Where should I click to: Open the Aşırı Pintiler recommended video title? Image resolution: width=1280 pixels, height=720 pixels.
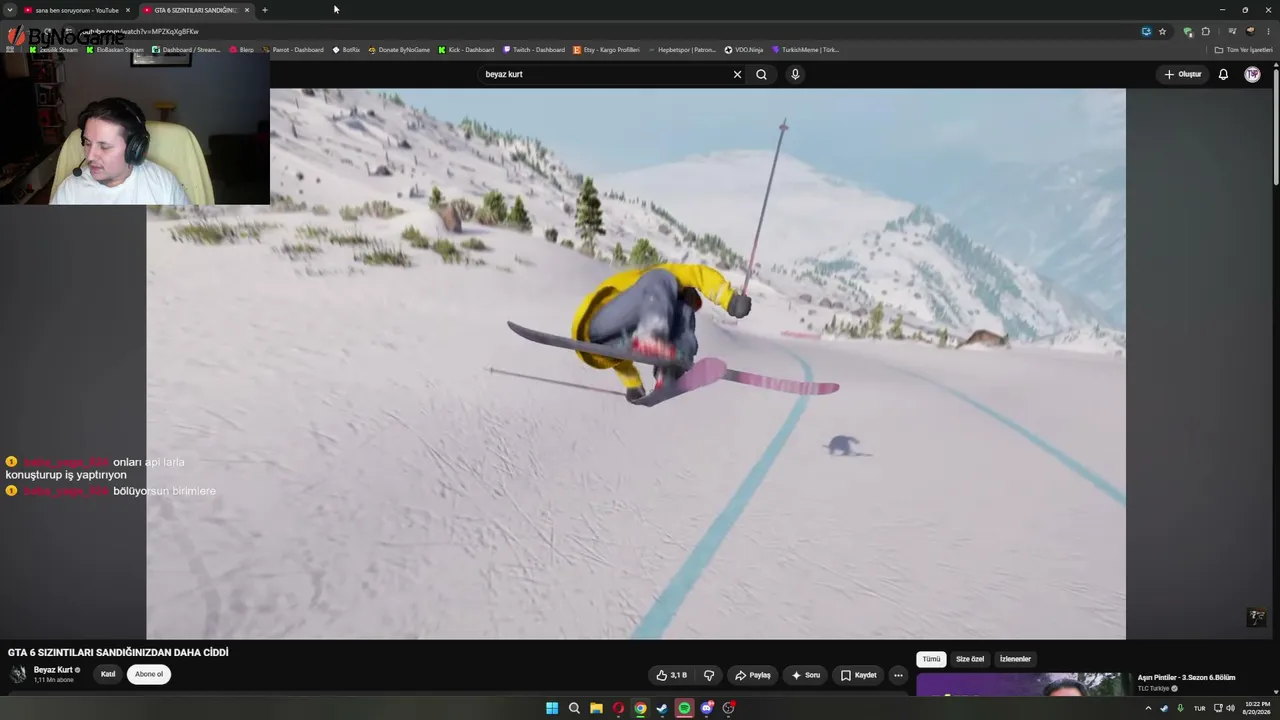coord(1186,677)
